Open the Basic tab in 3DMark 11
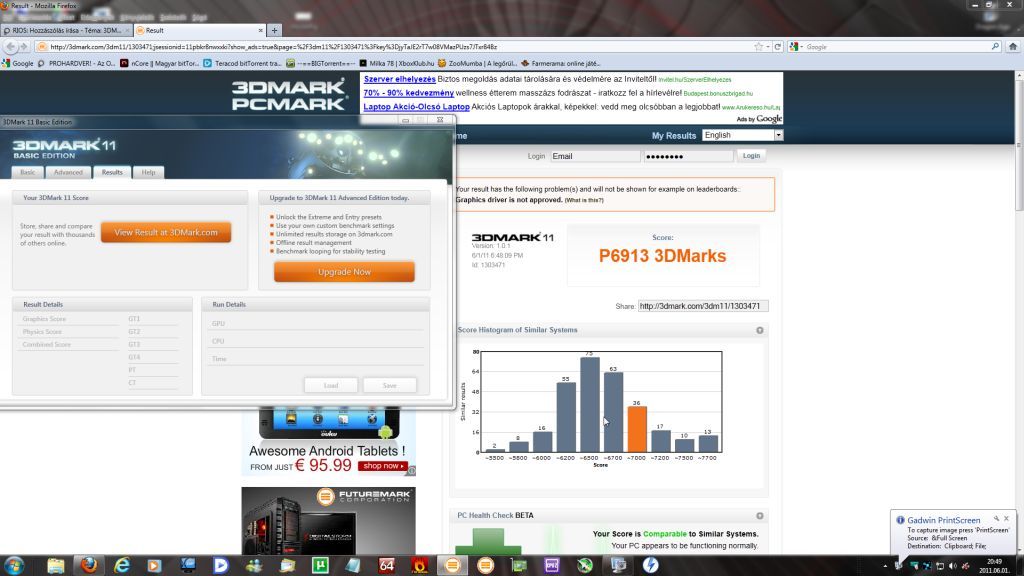This screenshot has height=576, width=1024. pos(27,172)
